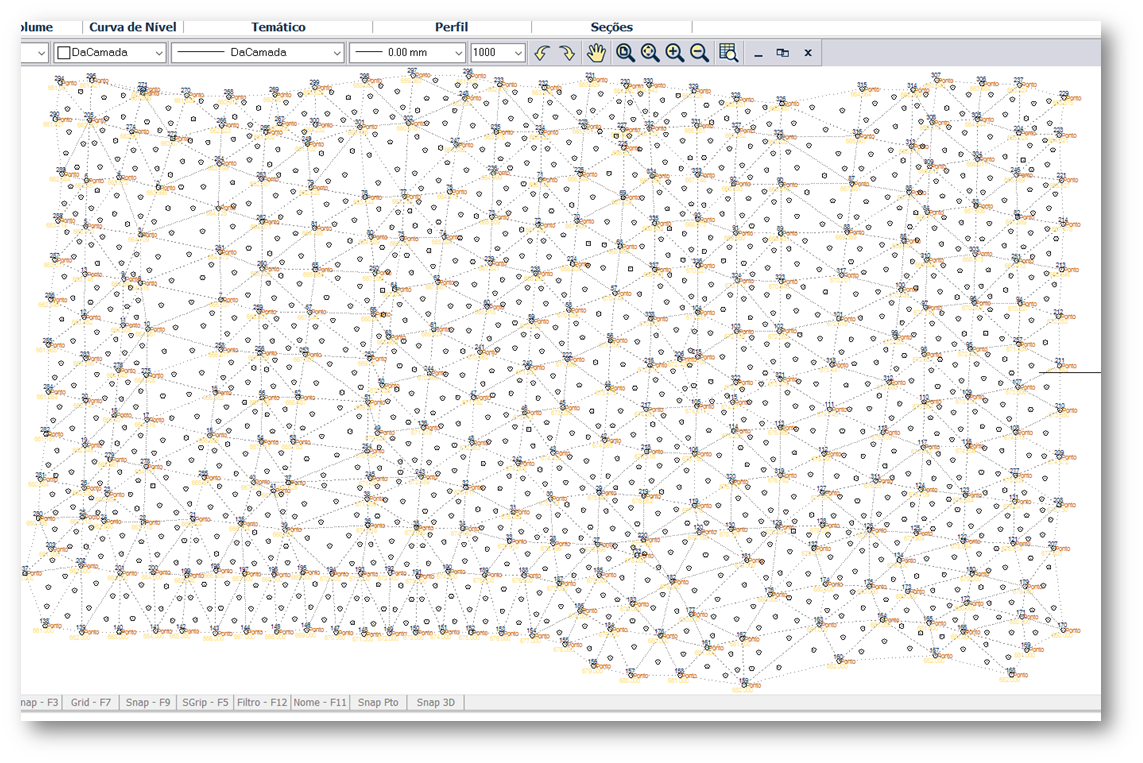The height and width of the screenshot is (763, 1143).
Task: Click the redo arrow icon
Action: pos(566,53)
